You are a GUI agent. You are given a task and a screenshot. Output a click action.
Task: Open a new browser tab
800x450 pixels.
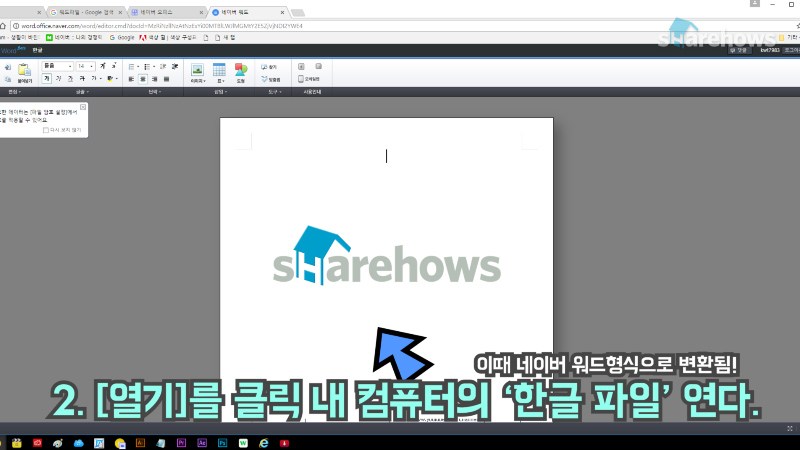(297, 12)
